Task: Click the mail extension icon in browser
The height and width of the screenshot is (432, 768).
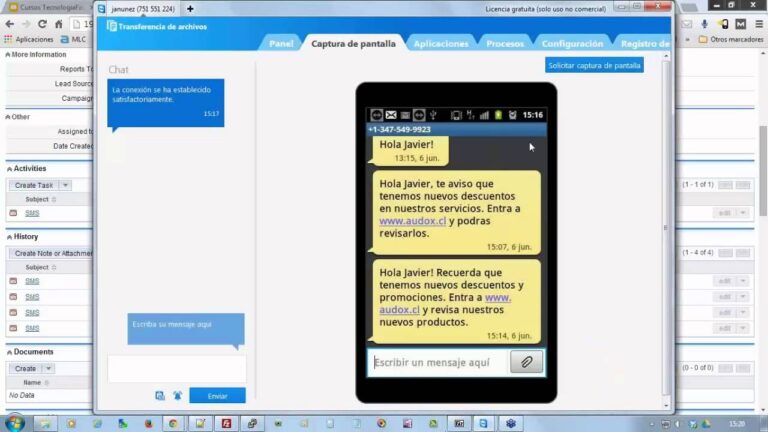Action: pos(687,24)
